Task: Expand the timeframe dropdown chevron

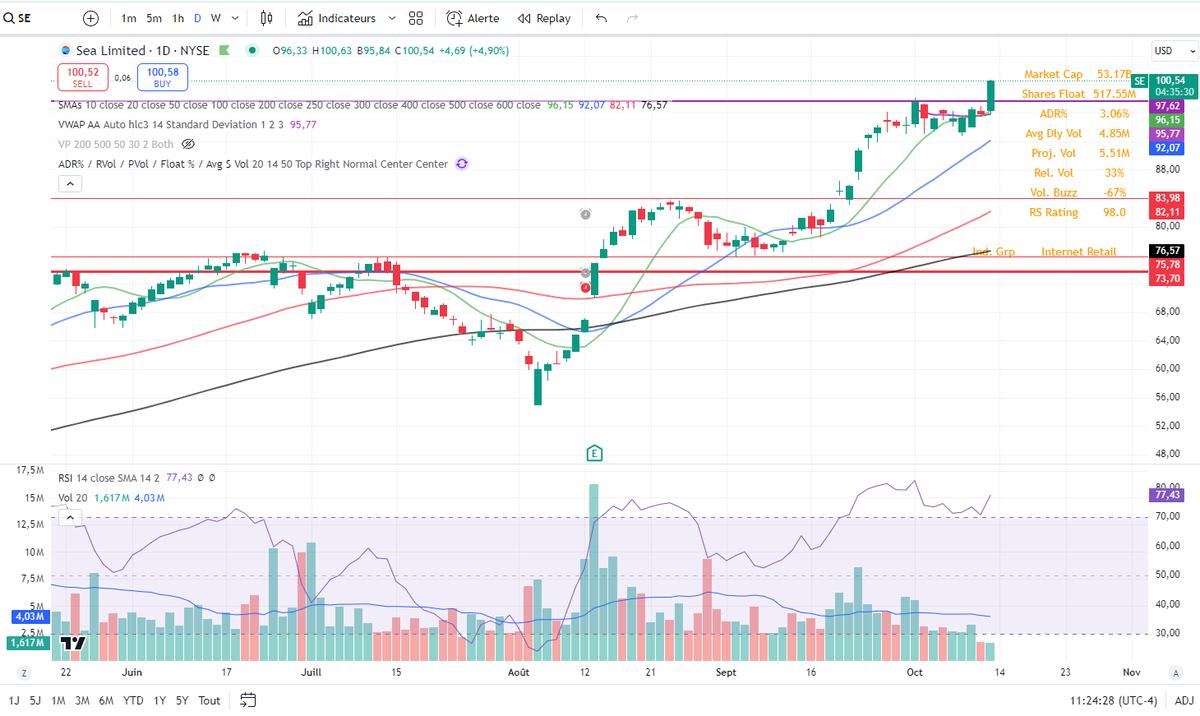Action: (235, 18)
